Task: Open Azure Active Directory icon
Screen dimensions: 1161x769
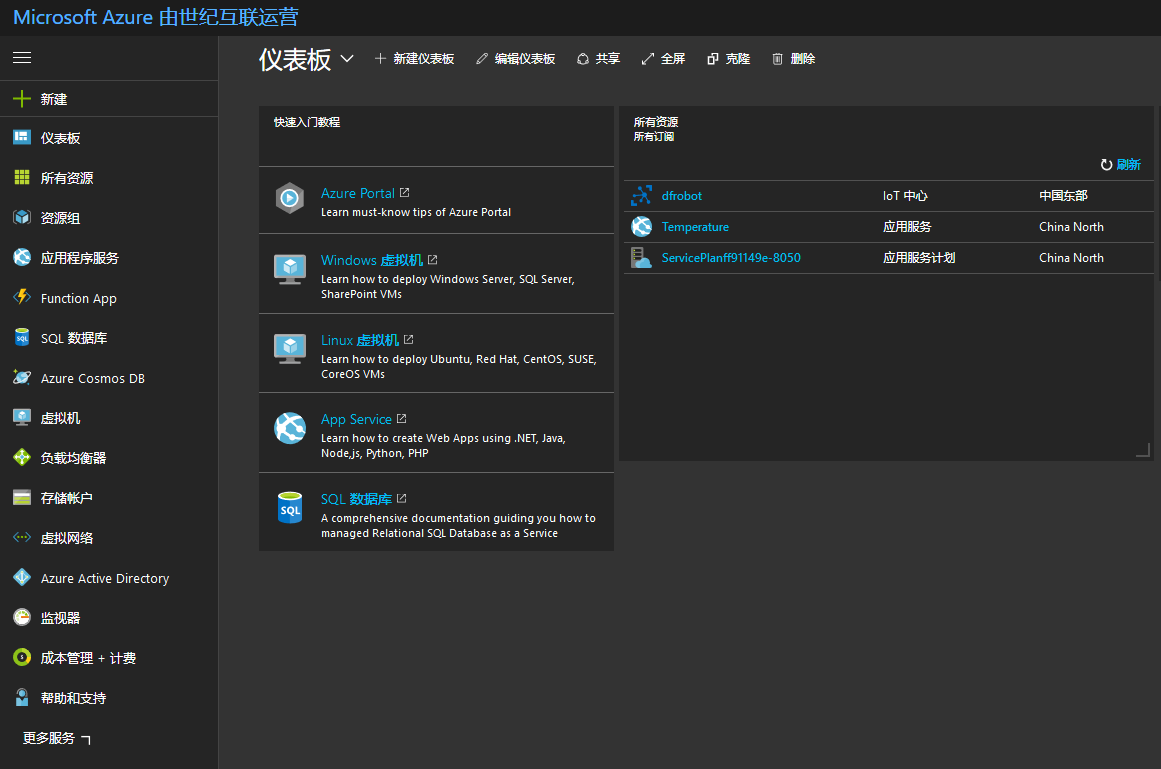Action: click(x=22, y=578)
